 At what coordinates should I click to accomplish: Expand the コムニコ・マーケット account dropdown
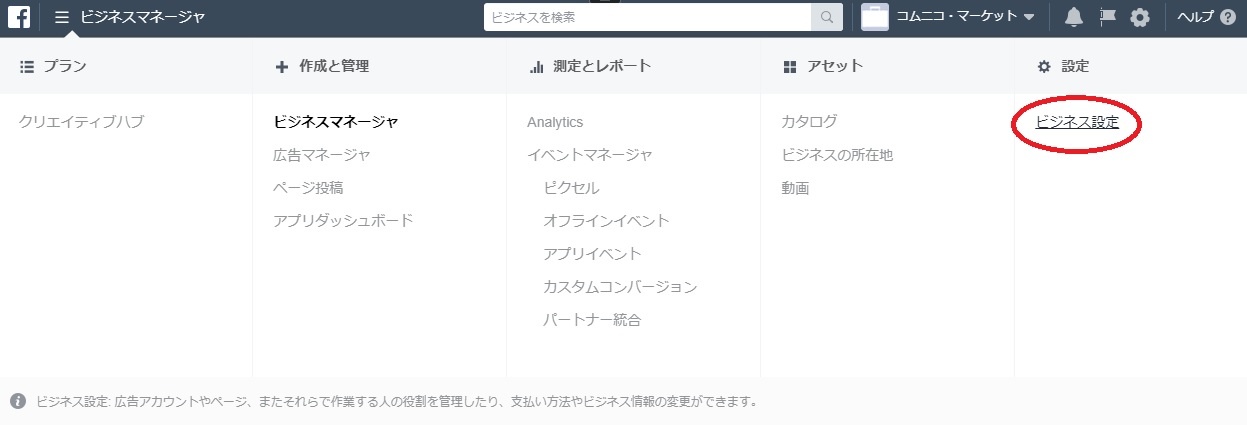(965, 17)
